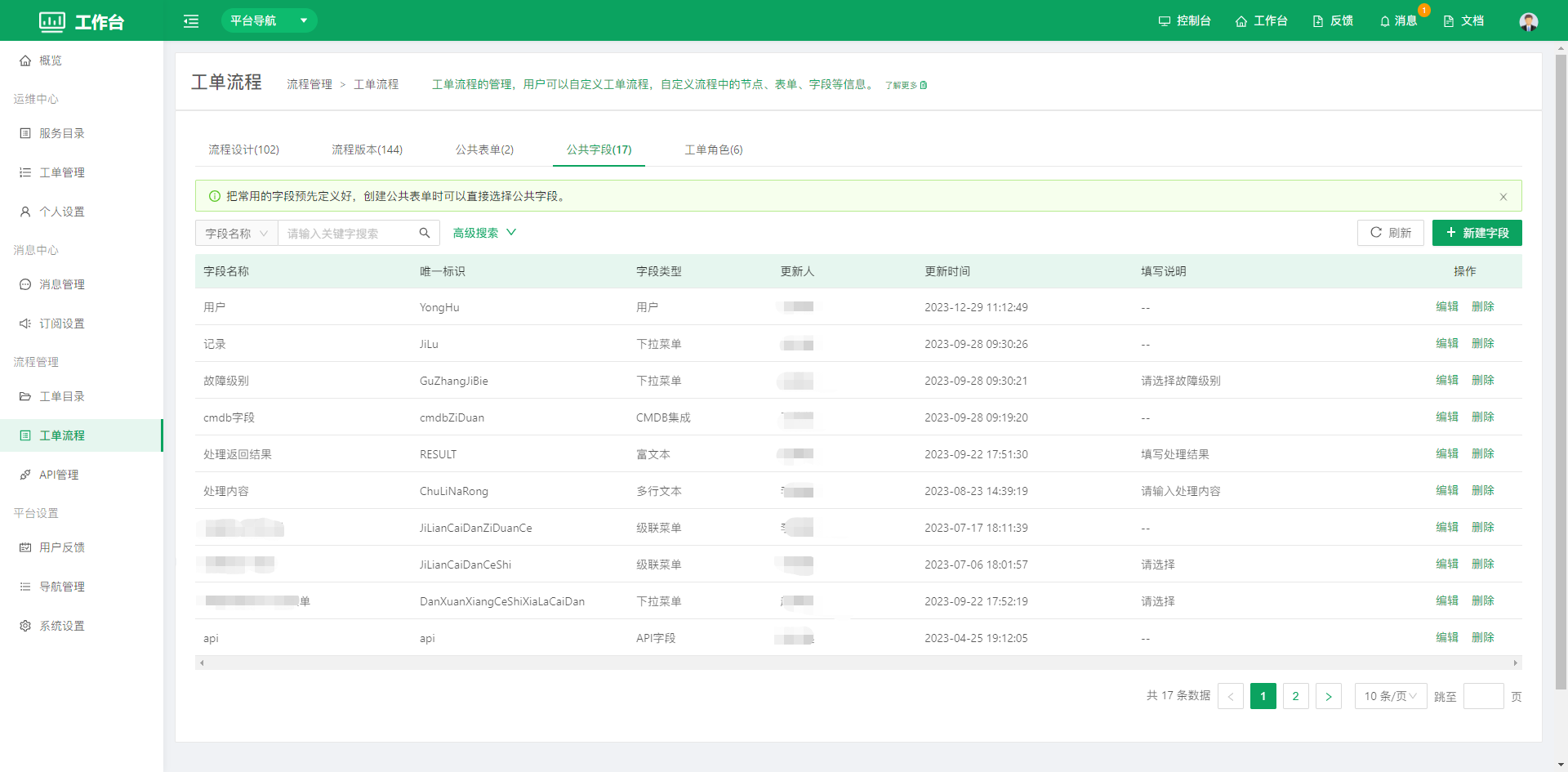1568x772 pixels.
Task: Select the 公共字段(17) tab
Action: point(599,149)
